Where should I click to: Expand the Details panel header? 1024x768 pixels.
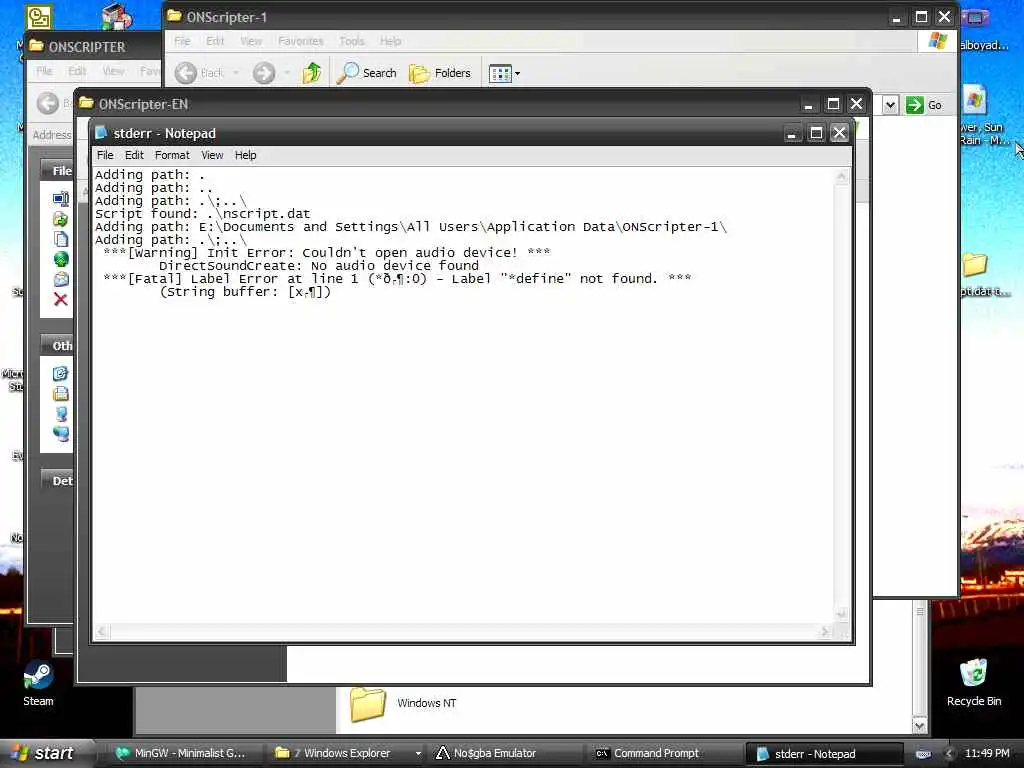[x=57, y=481]
